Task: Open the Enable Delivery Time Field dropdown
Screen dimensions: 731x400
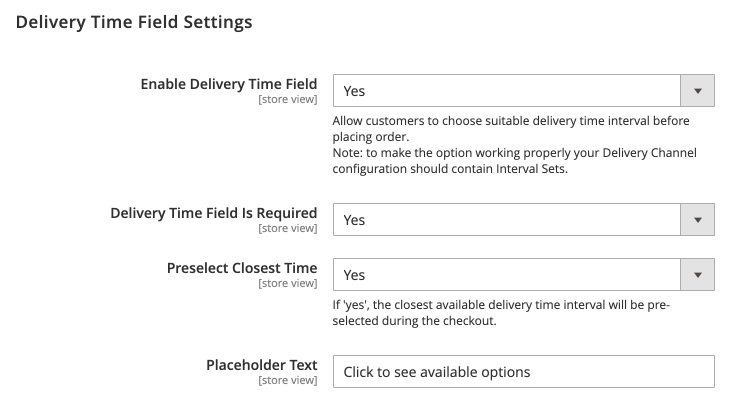Action: click(x=506, y=91)
